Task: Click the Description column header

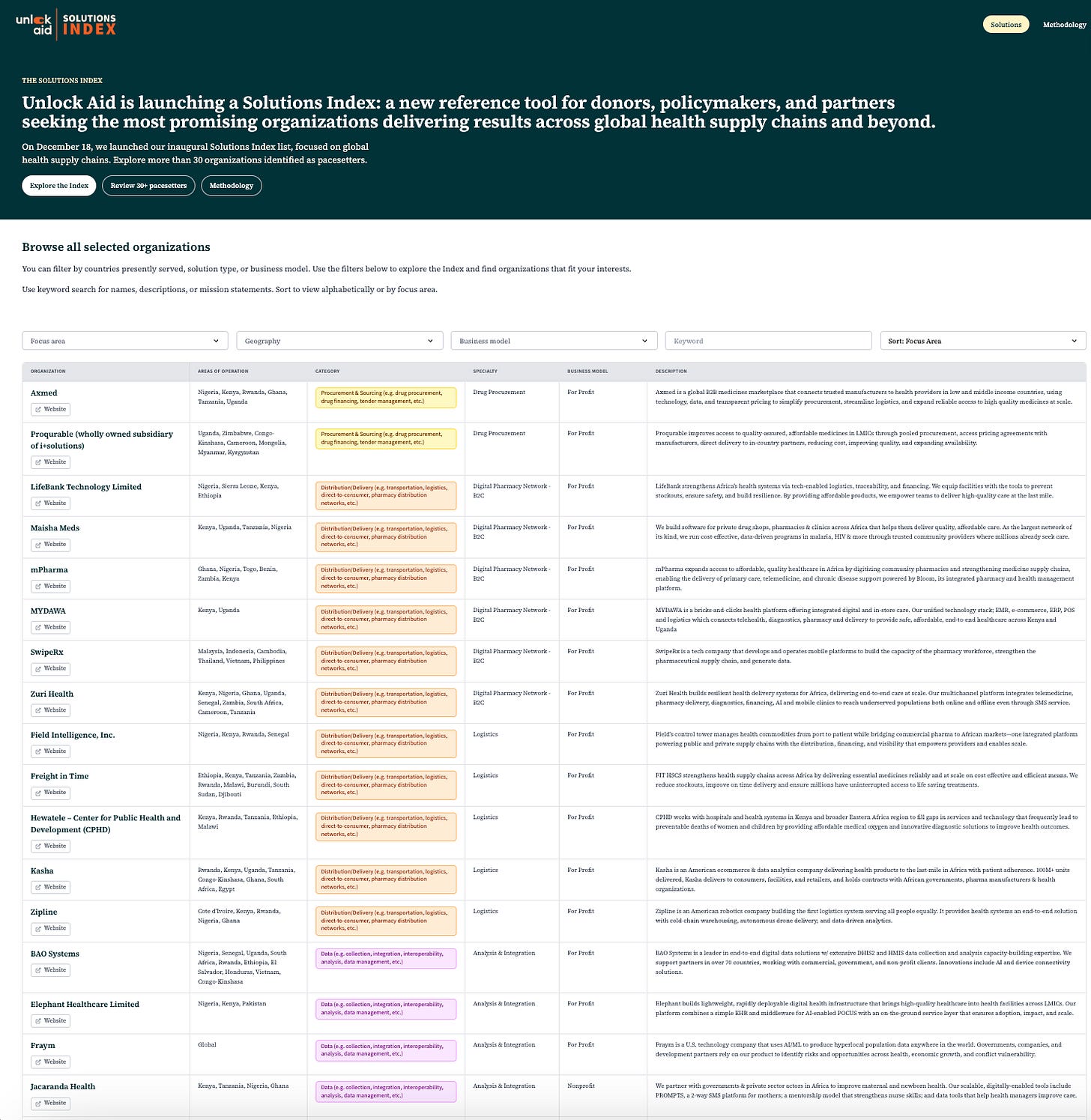Action: click(x=671, y=372)
